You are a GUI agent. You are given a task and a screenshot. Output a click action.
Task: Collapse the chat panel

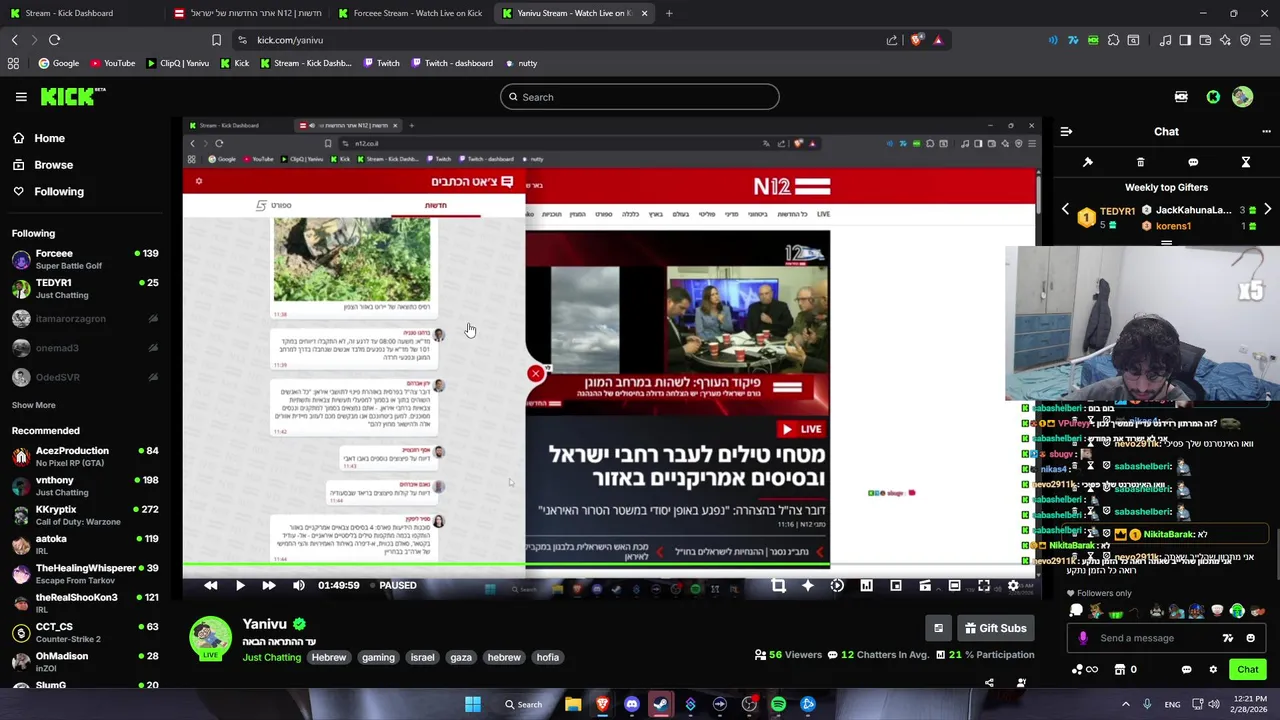click(x=1066, y=131)
